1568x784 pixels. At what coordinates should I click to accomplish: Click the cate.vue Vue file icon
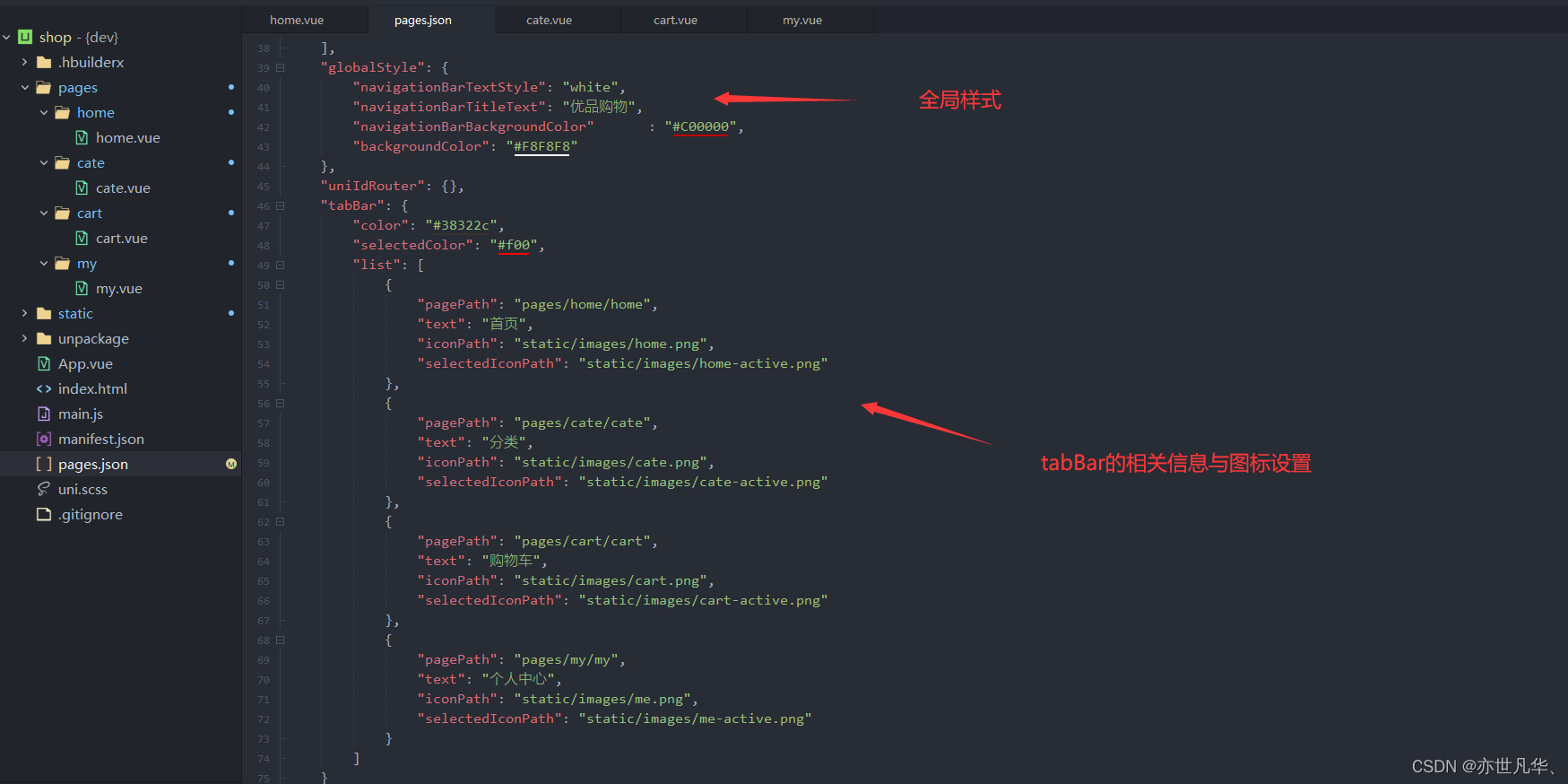click(x=82, y=187)
